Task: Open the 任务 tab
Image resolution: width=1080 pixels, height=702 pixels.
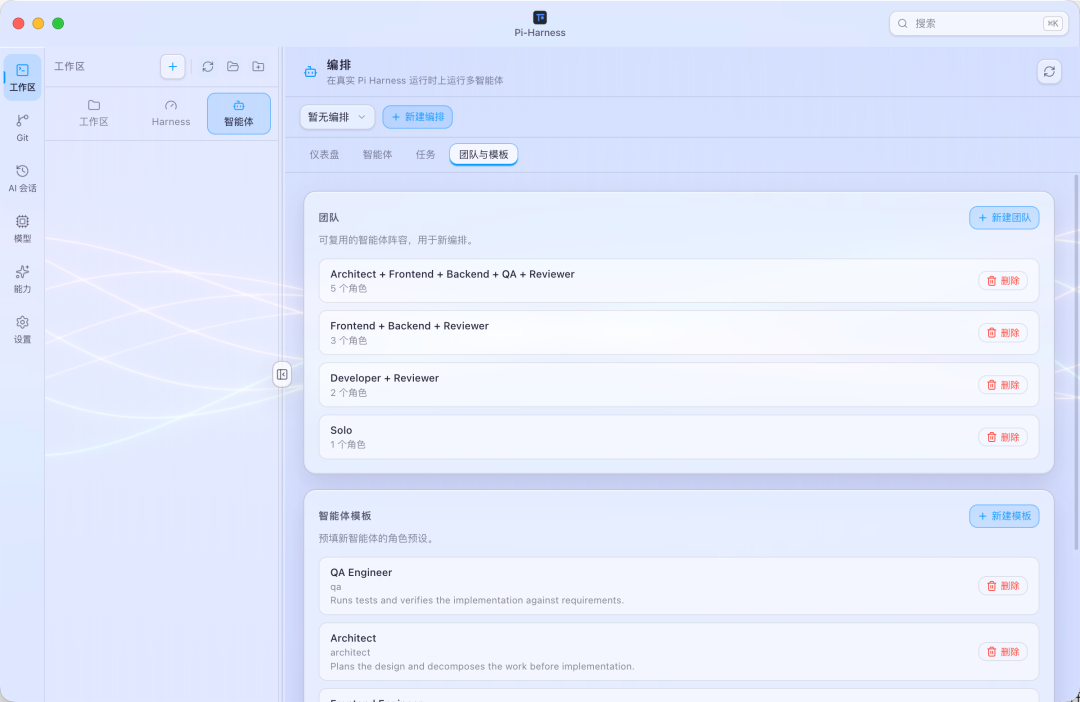Action: (x=426, y=154)
